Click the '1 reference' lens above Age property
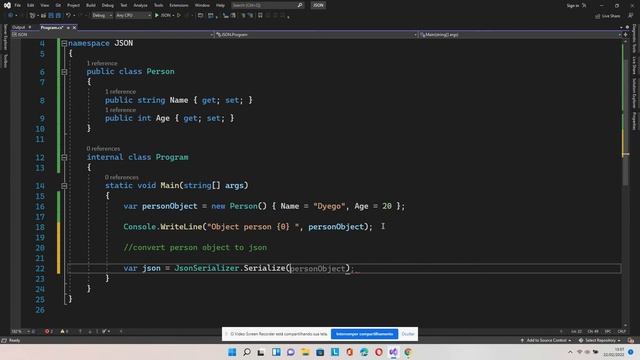This screenshot has height=360, width=640. pos(120,110)
